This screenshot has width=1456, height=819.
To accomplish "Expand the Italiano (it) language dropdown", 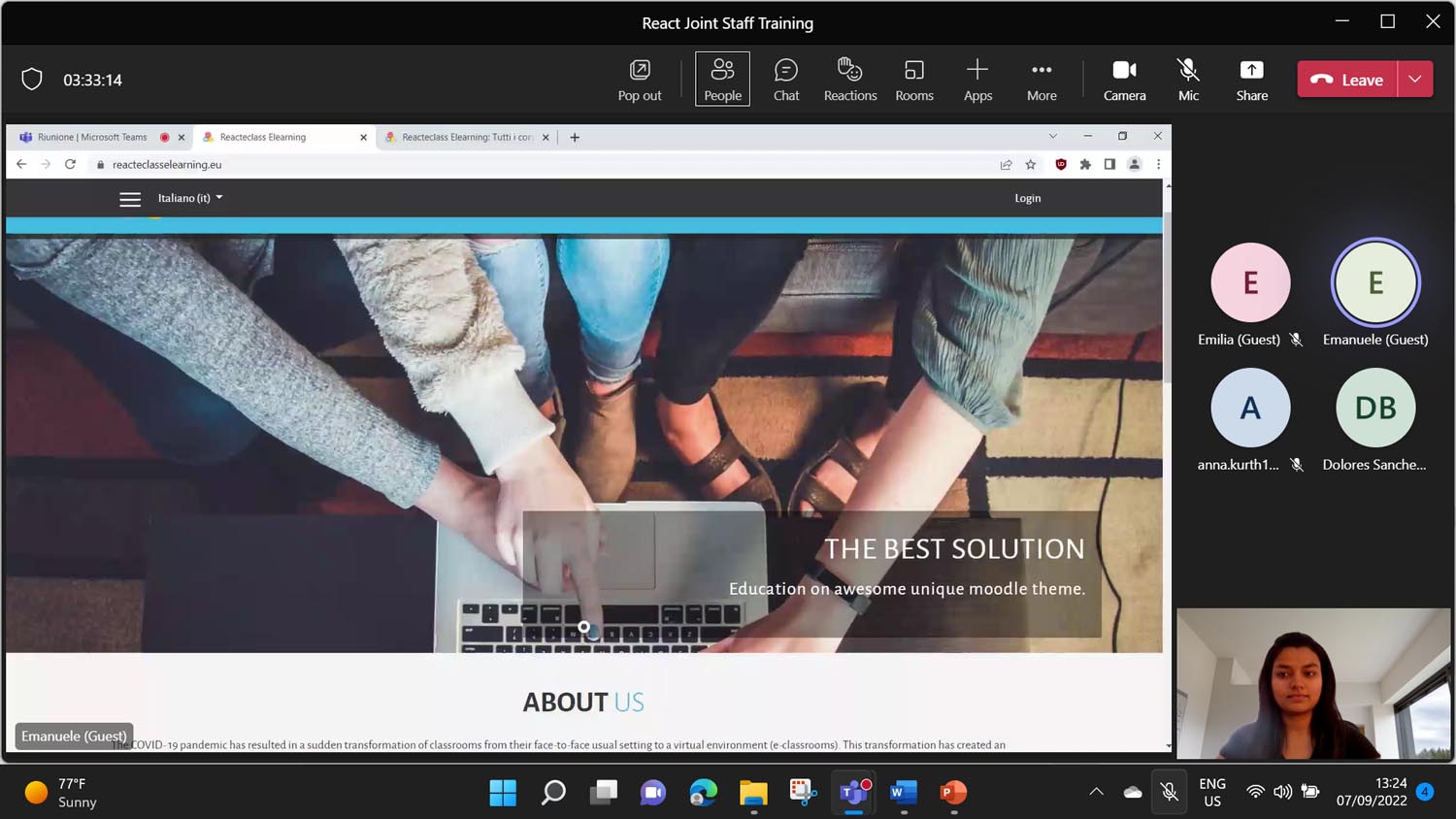I will [x=190, y=198].
